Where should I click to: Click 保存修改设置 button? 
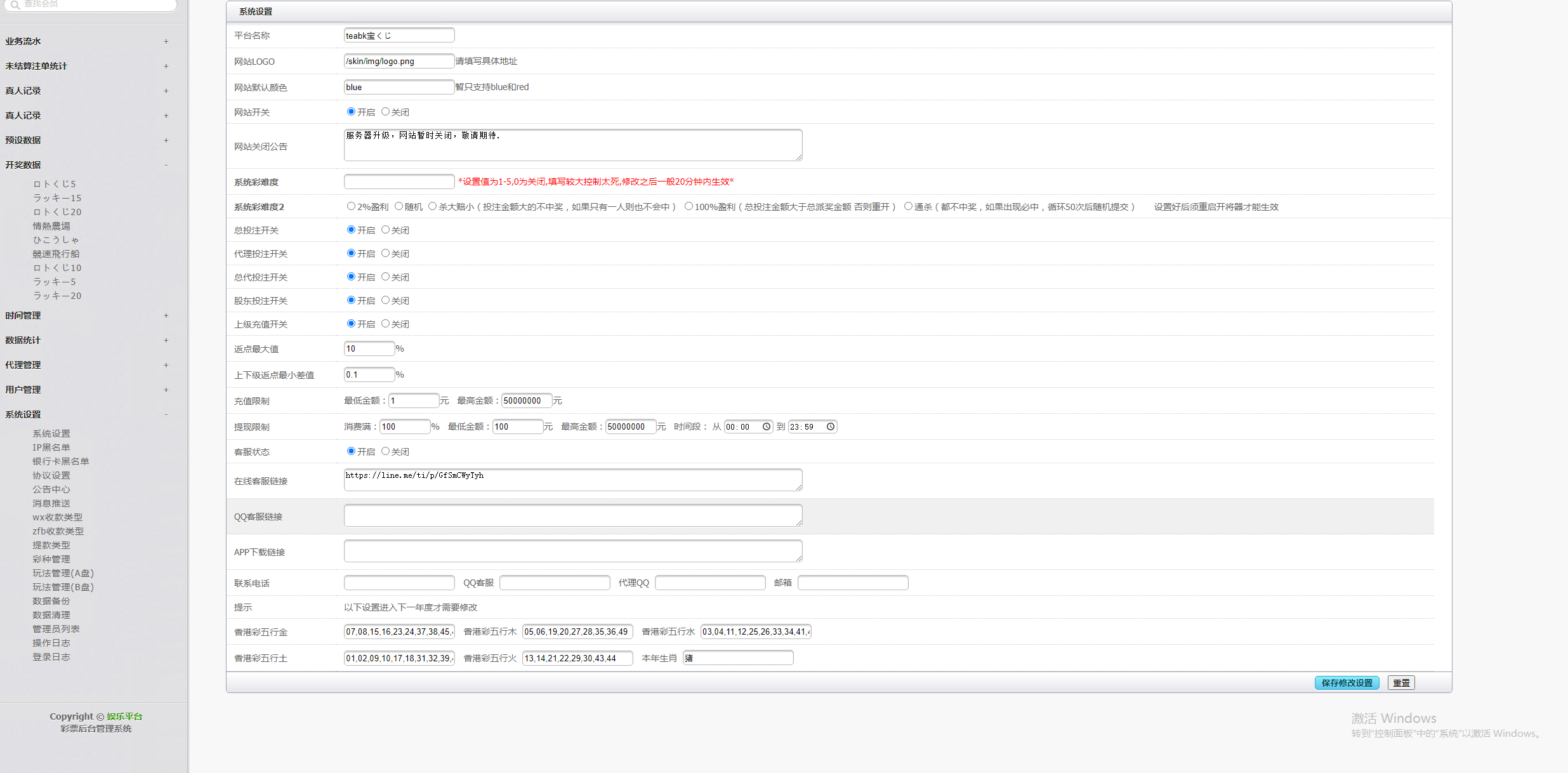(x=1347, y=683)
